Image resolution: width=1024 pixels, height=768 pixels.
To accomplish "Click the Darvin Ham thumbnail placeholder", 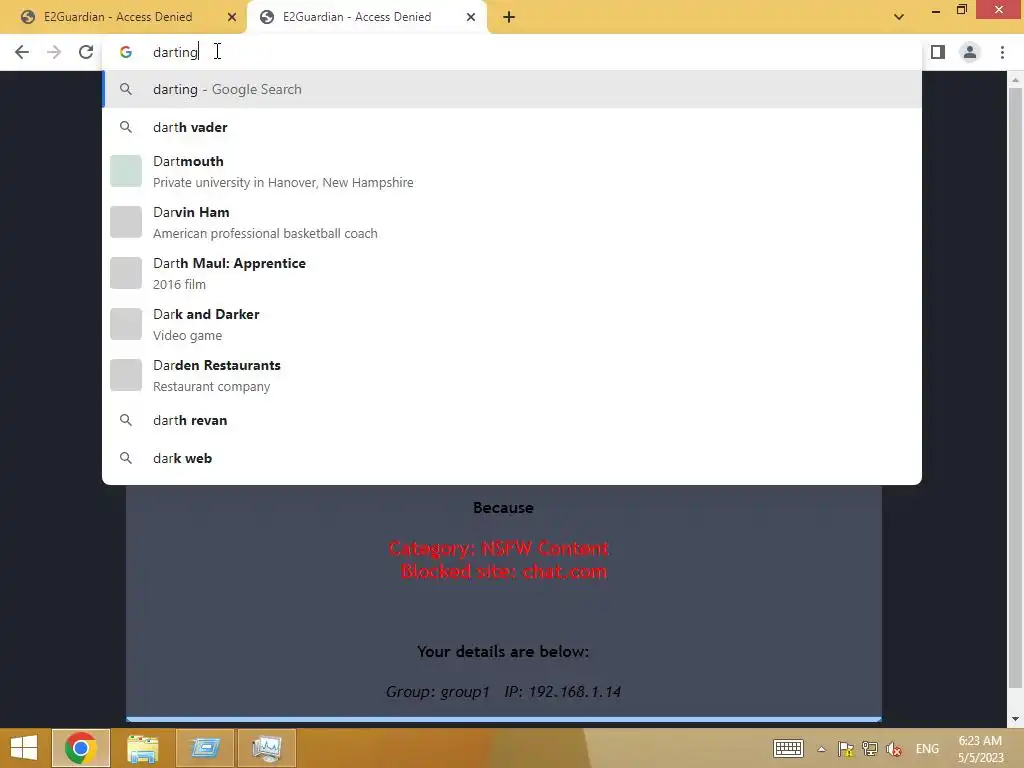I will pyautogui.click(x=125, y=222).
